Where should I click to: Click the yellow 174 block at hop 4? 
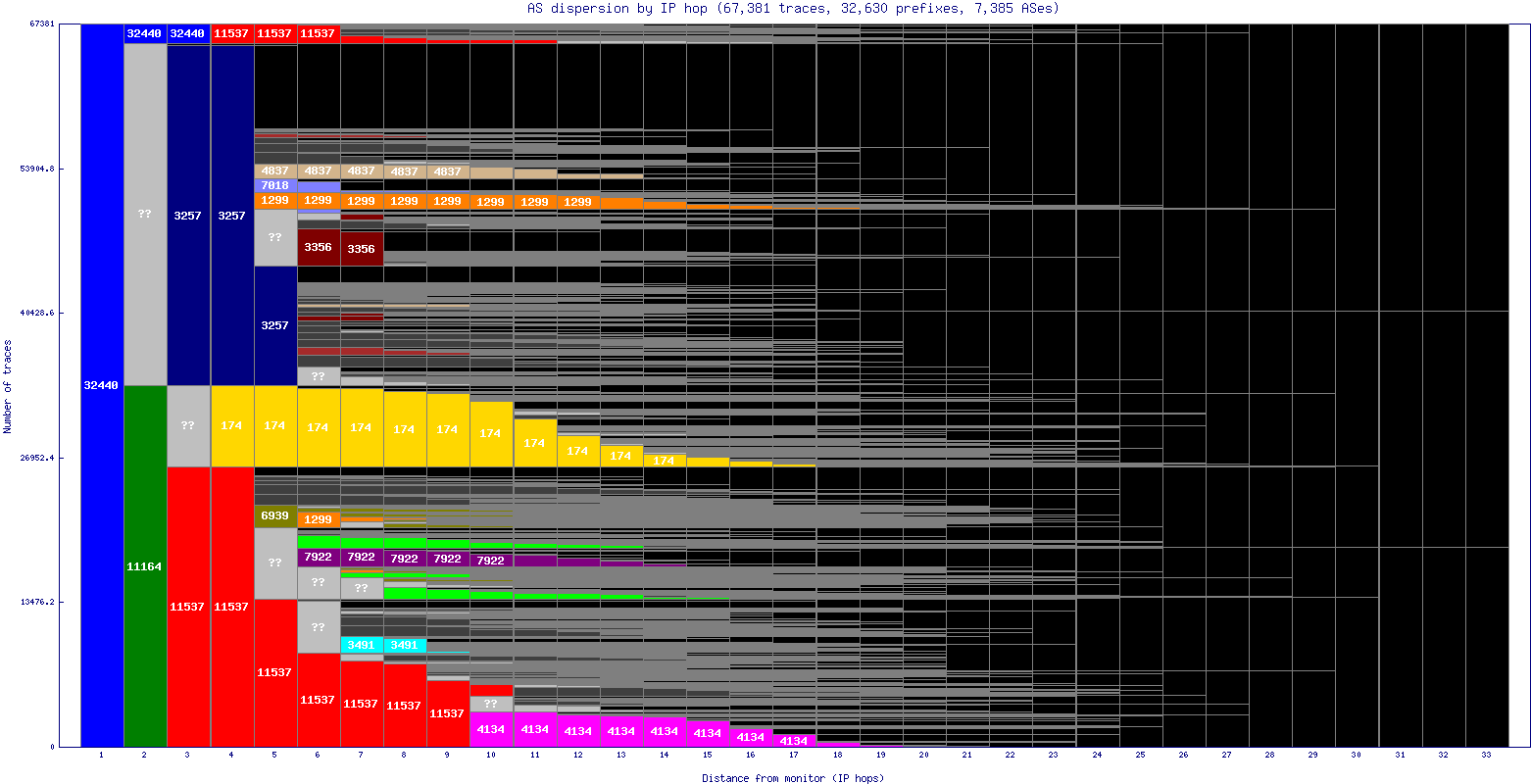(x=232, y=426)
